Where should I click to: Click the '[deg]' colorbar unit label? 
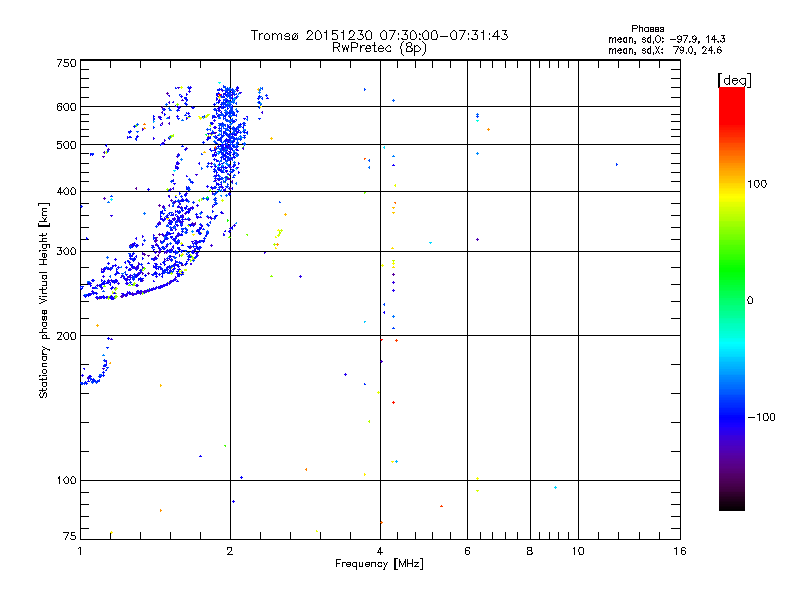(x=734, y=80)
